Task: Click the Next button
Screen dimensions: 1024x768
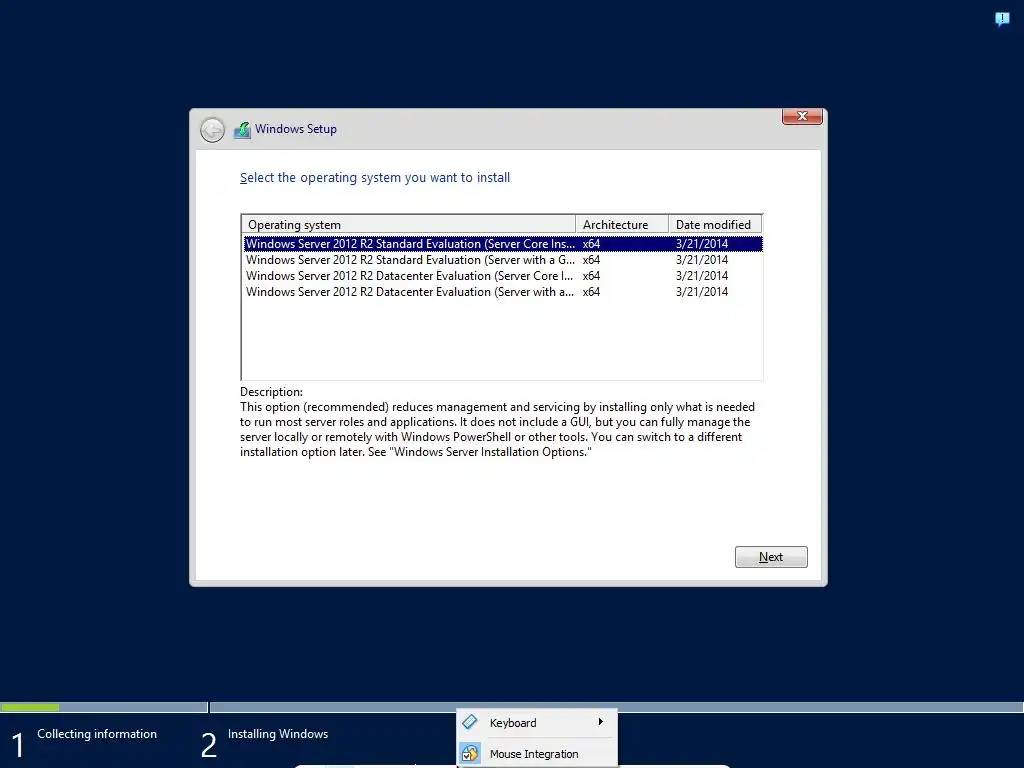Action: click(771, 557)
